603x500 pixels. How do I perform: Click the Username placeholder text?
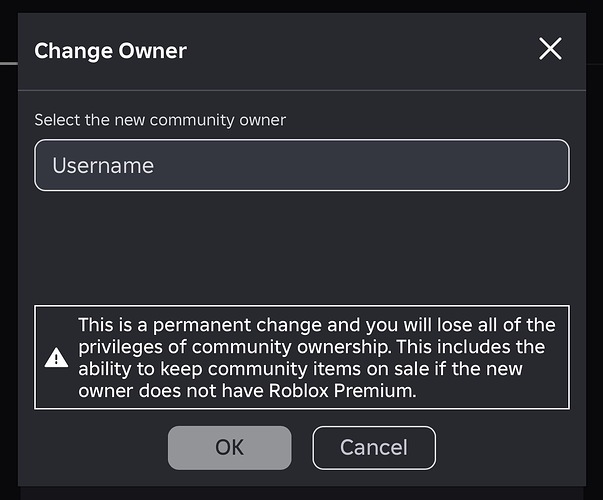[103, 166]
